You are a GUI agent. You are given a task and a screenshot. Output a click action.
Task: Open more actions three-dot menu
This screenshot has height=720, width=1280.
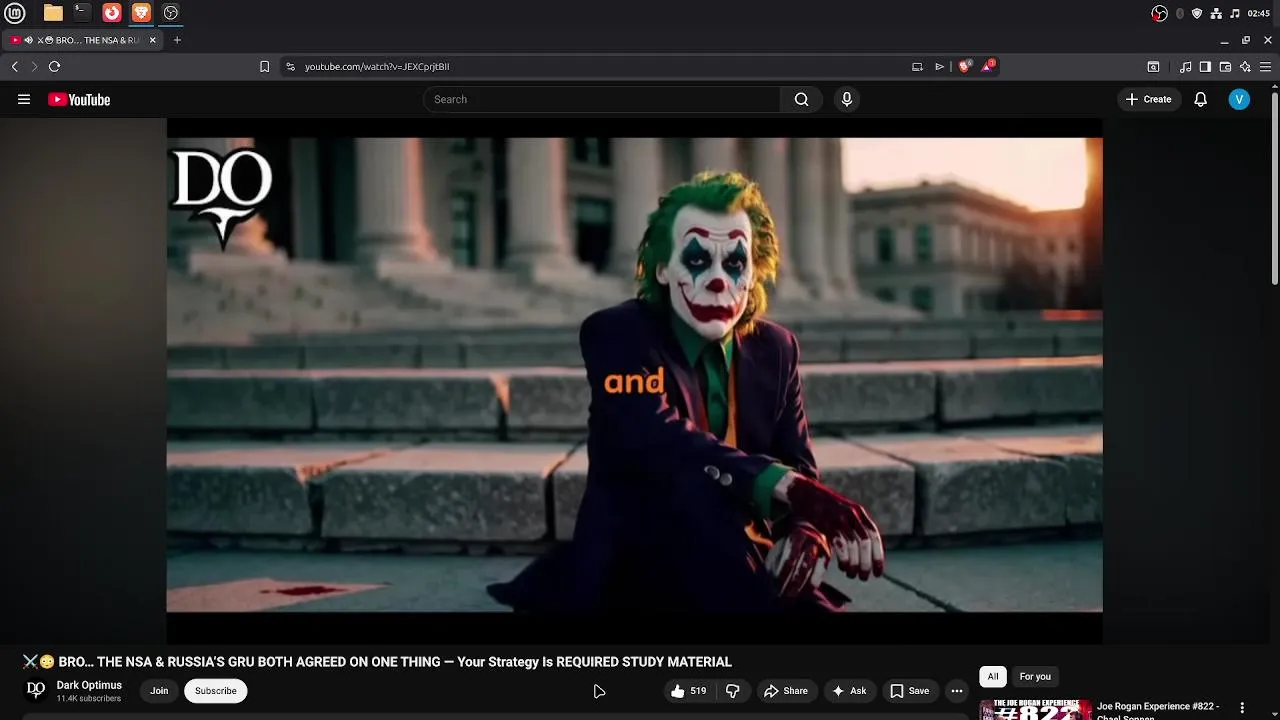tap(957, 691)
